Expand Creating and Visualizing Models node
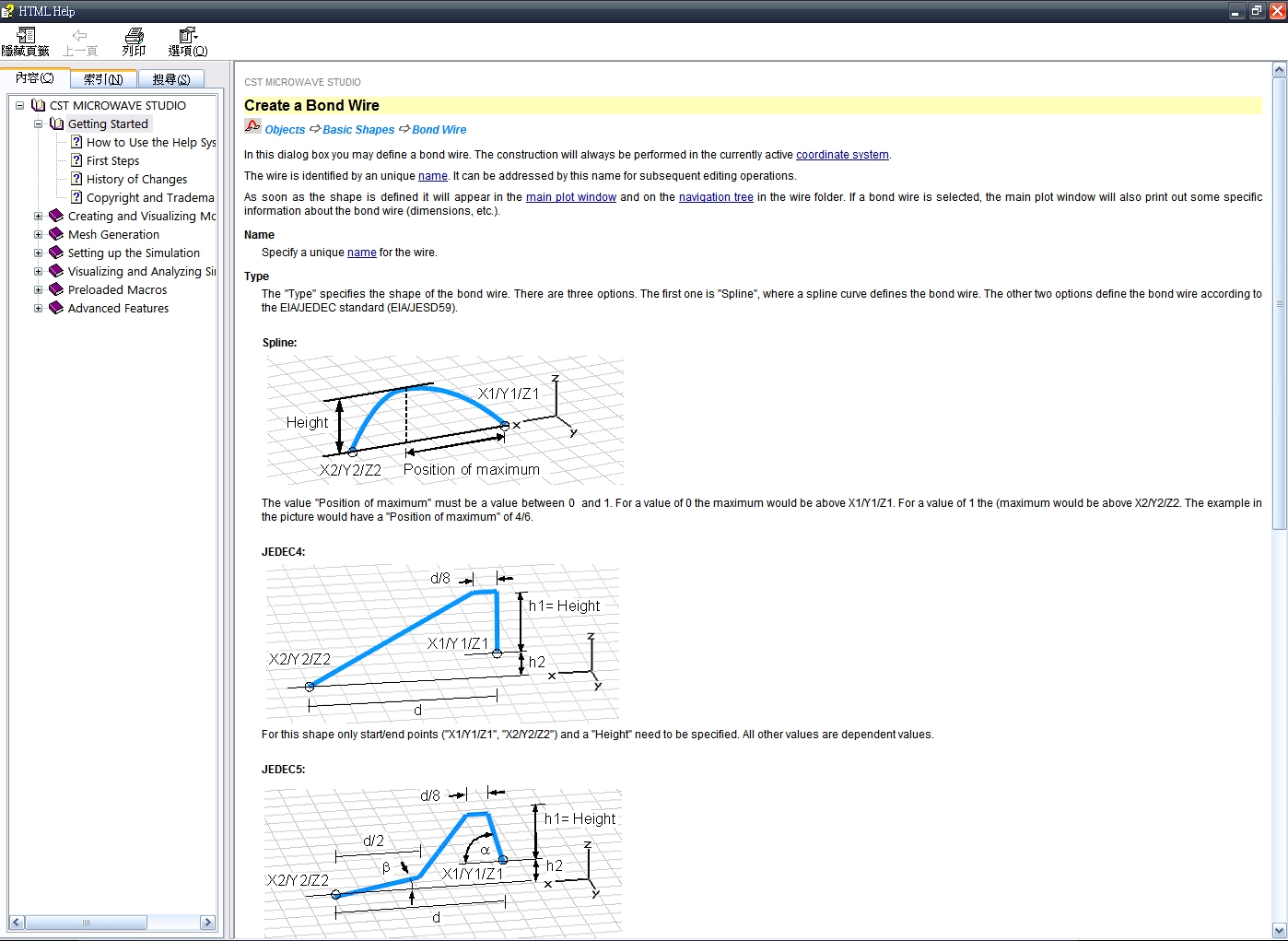The height and width of the screenshot is (941, 1288). [38, 217]
